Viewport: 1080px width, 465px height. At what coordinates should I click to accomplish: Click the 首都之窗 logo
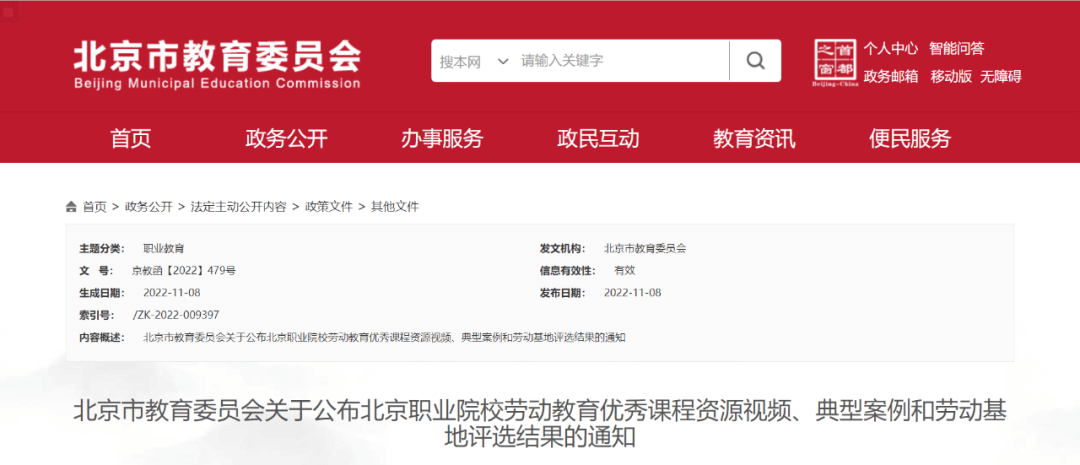pos(835,64)
